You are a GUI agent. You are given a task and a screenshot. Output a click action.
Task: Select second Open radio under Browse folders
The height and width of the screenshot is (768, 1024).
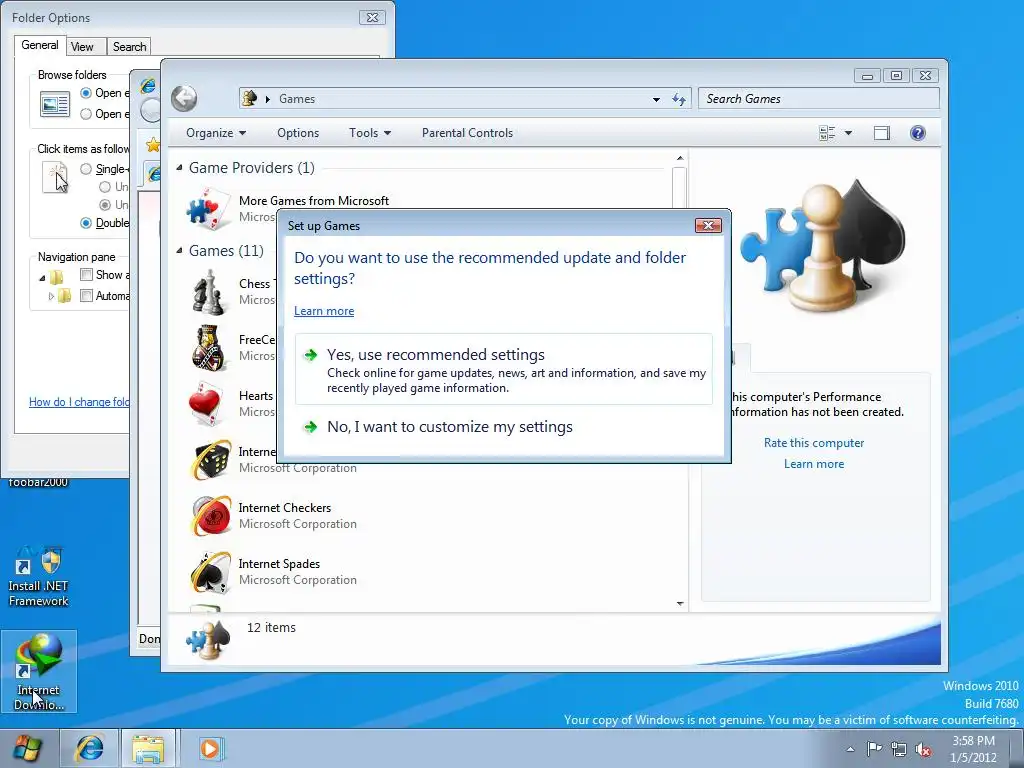tap(86, 114)
